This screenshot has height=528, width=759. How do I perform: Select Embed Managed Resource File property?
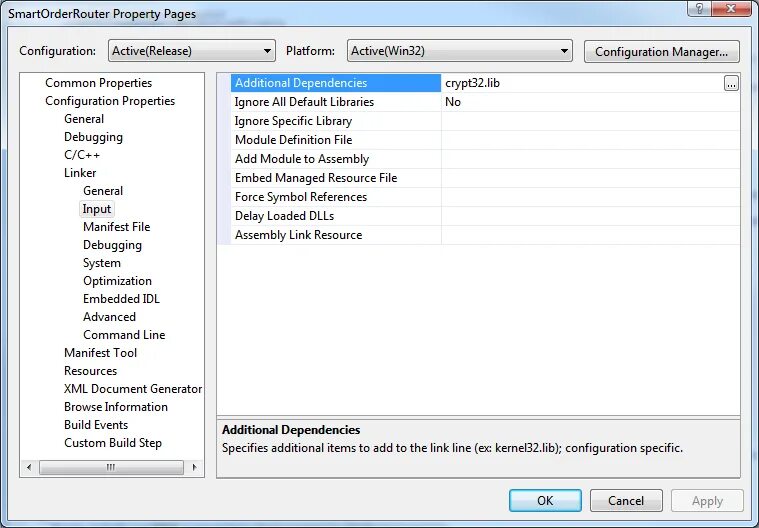335,178
